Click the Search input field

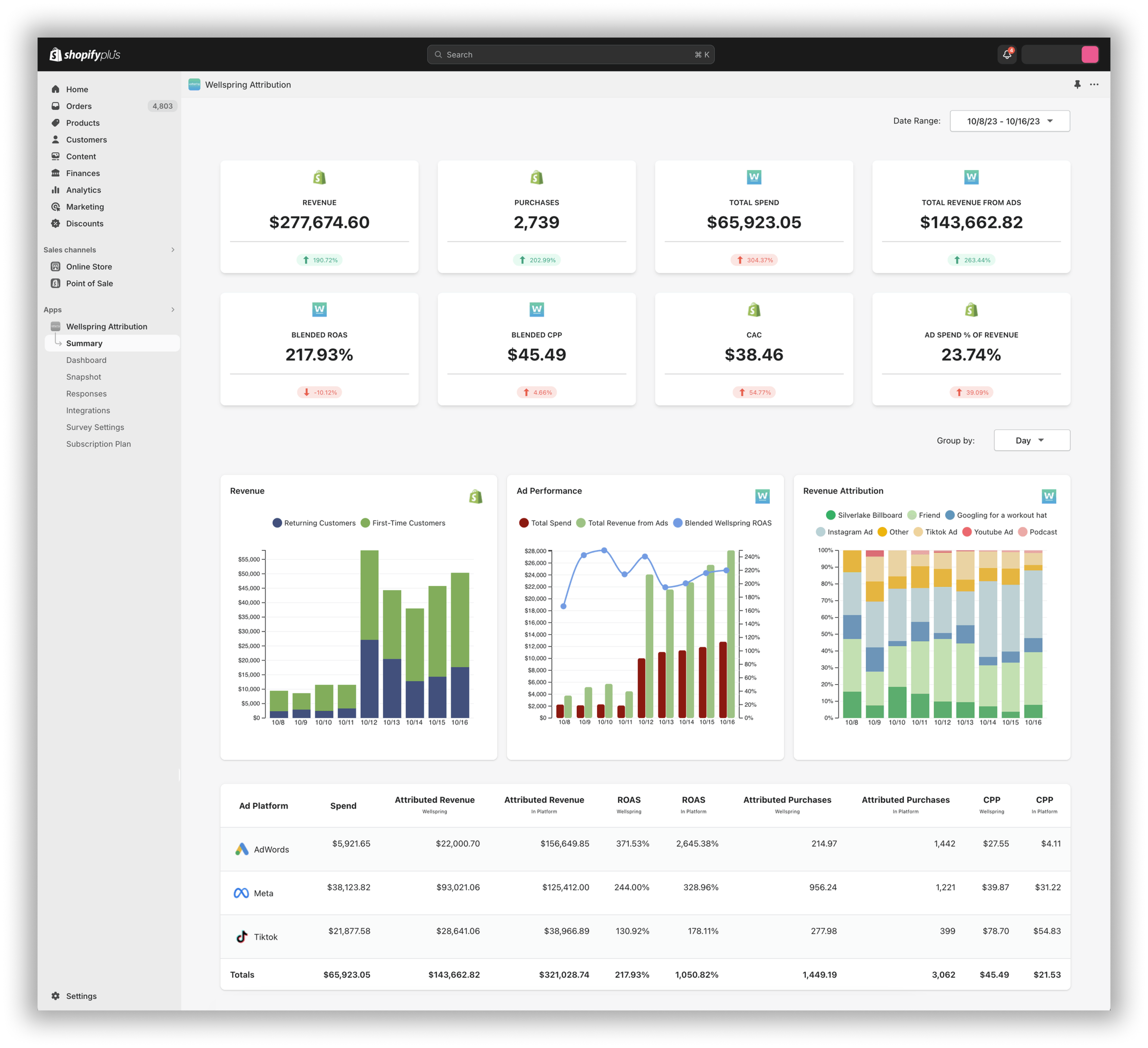point(570,55)
